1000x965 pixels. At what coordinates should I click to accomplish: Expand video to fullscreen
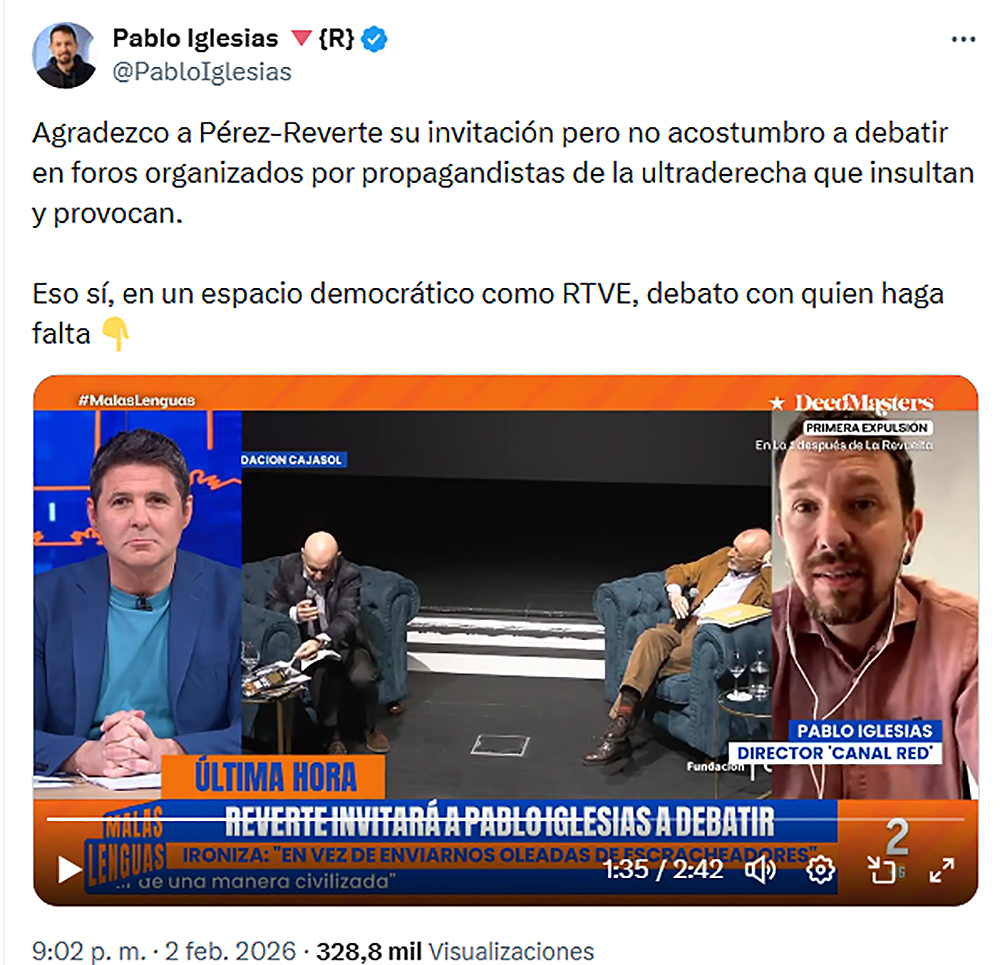pos(941,869)
